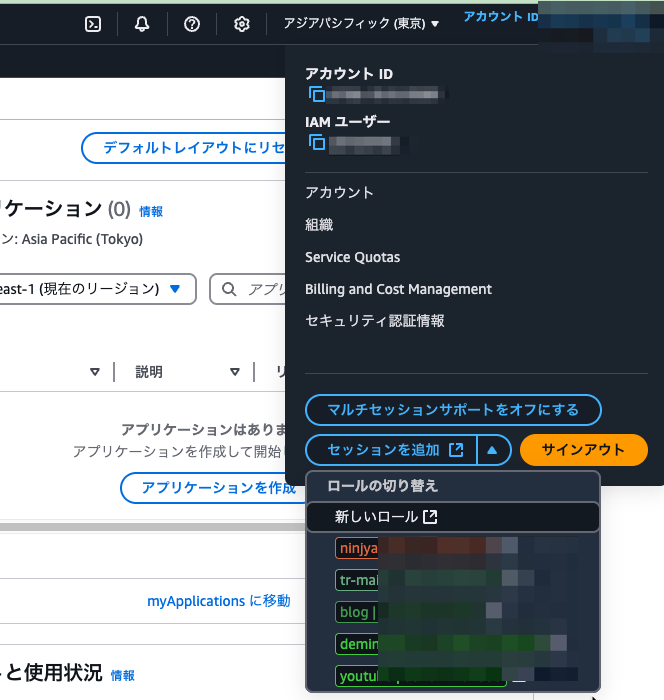The height and width of the screenshot is (700, 664).
Task: Click デフォルトレイアウトにリセット button
Action: pos(183,148)
